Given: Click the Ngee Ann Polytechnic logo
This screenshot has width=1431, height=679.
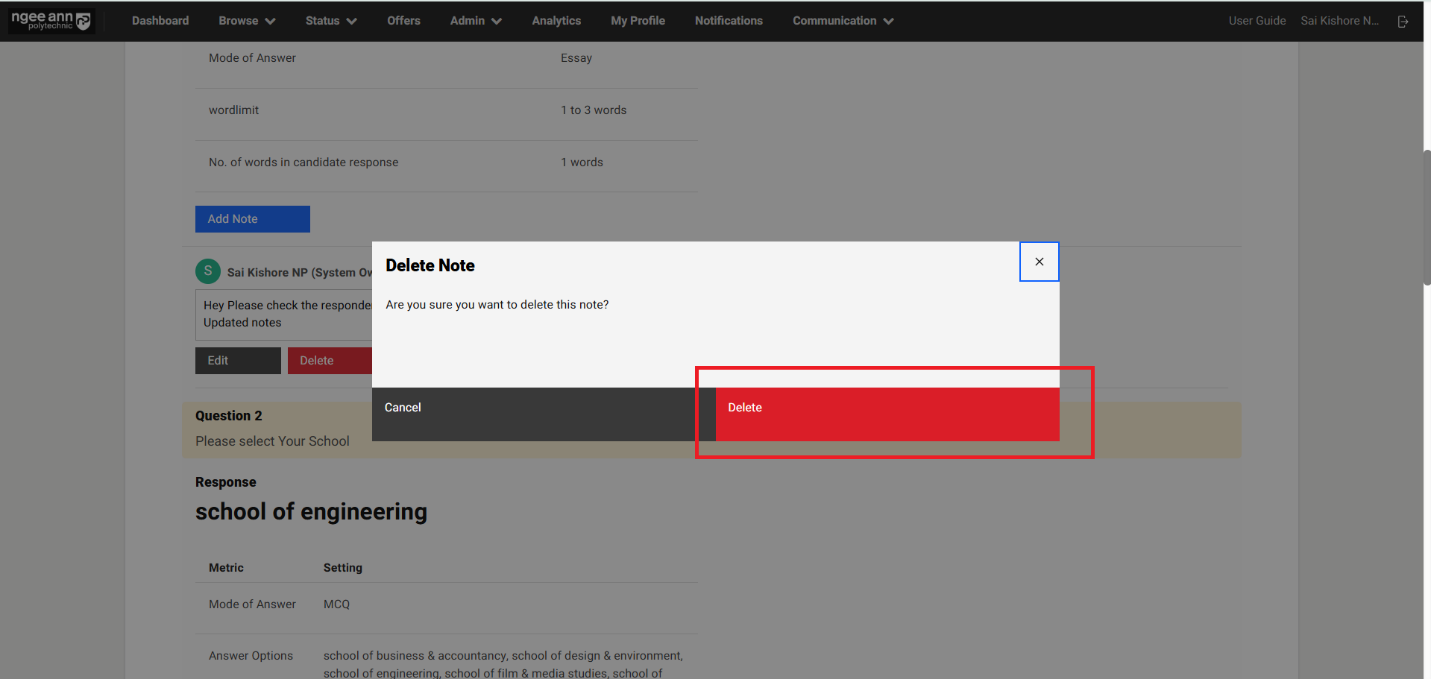Looking at the screenshot, I should (x=50, y=21).
